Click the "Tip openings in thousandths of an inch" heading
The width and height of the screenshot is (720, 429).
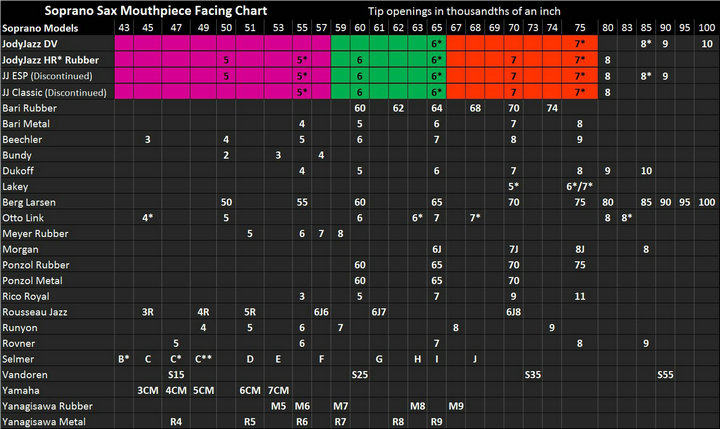[x=464, y=11]
